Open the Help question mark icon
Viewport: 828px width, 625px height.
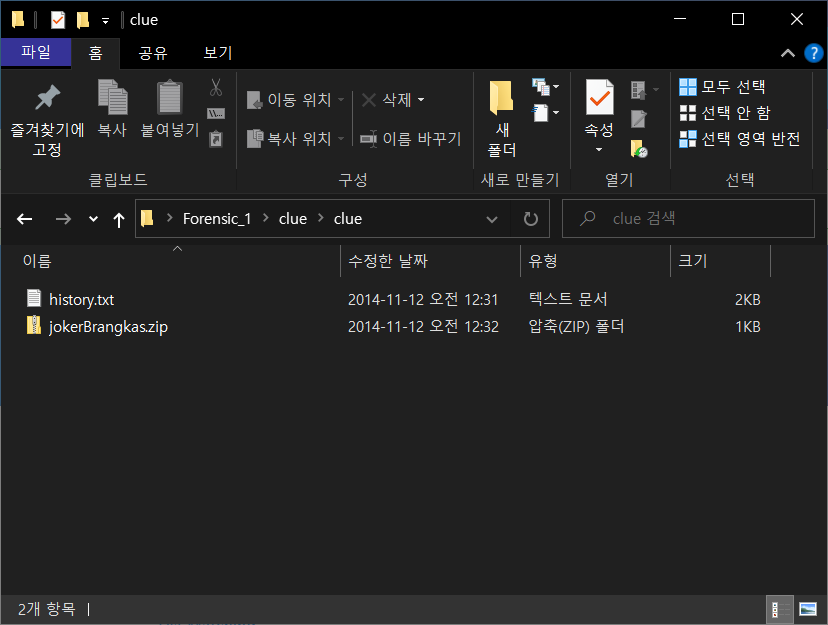click(x=813, y=53)
